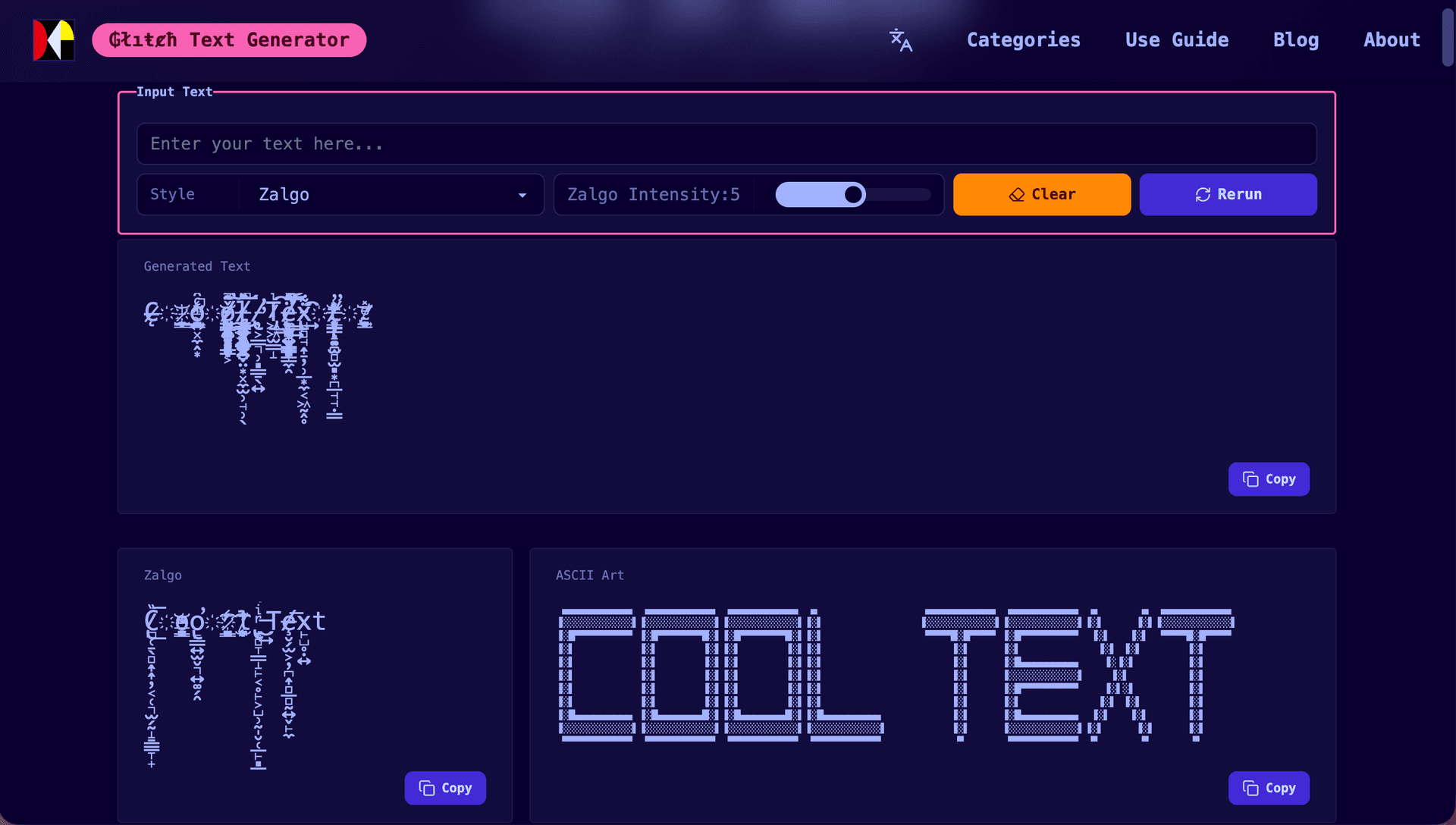Viewport: 1456px width, 825px height.
Task: Click the site logo icon
Action: coord(53,39)
